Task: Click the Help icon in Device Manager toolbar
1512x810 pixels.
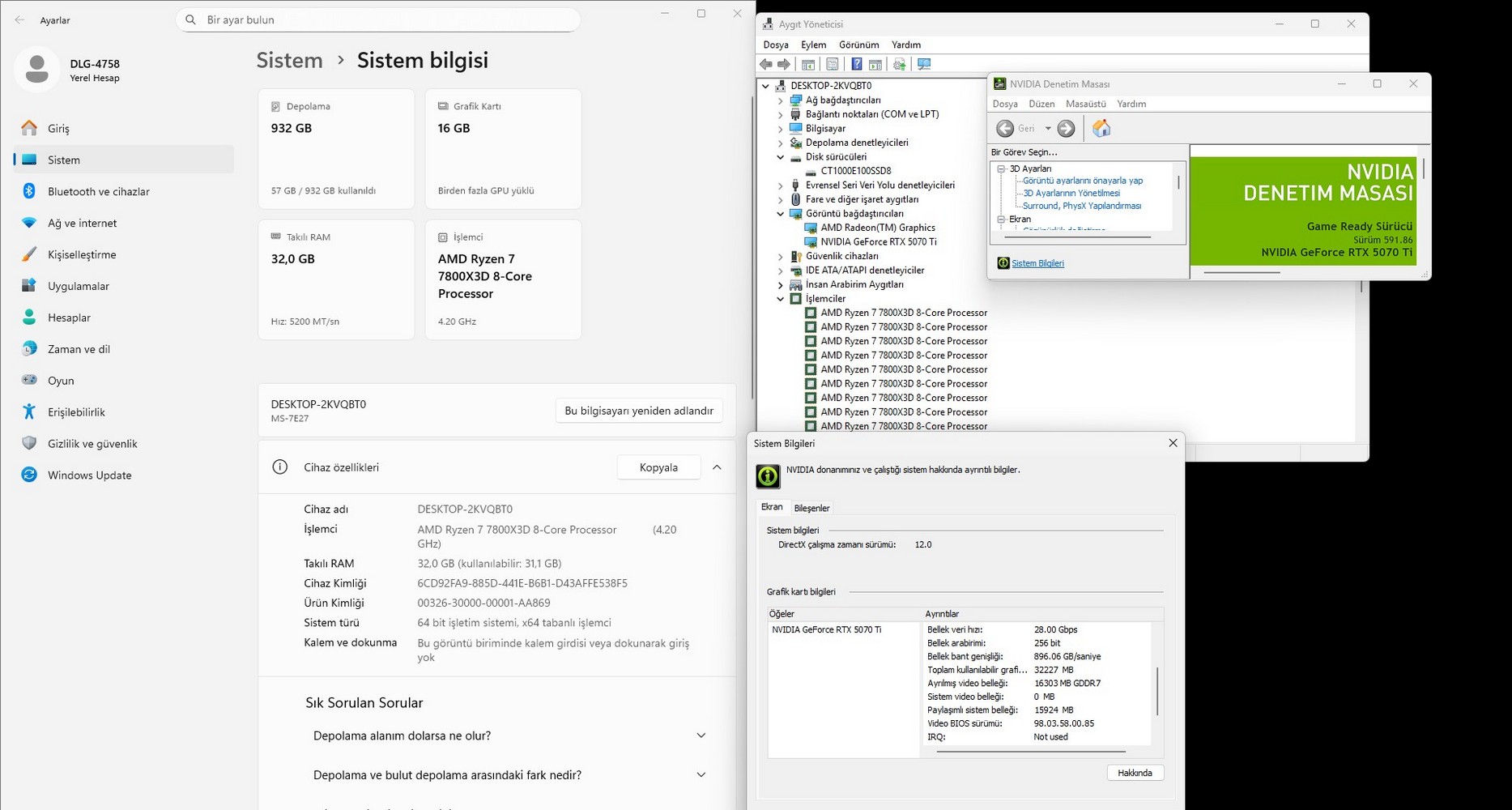Action: (x=856, y=64)
